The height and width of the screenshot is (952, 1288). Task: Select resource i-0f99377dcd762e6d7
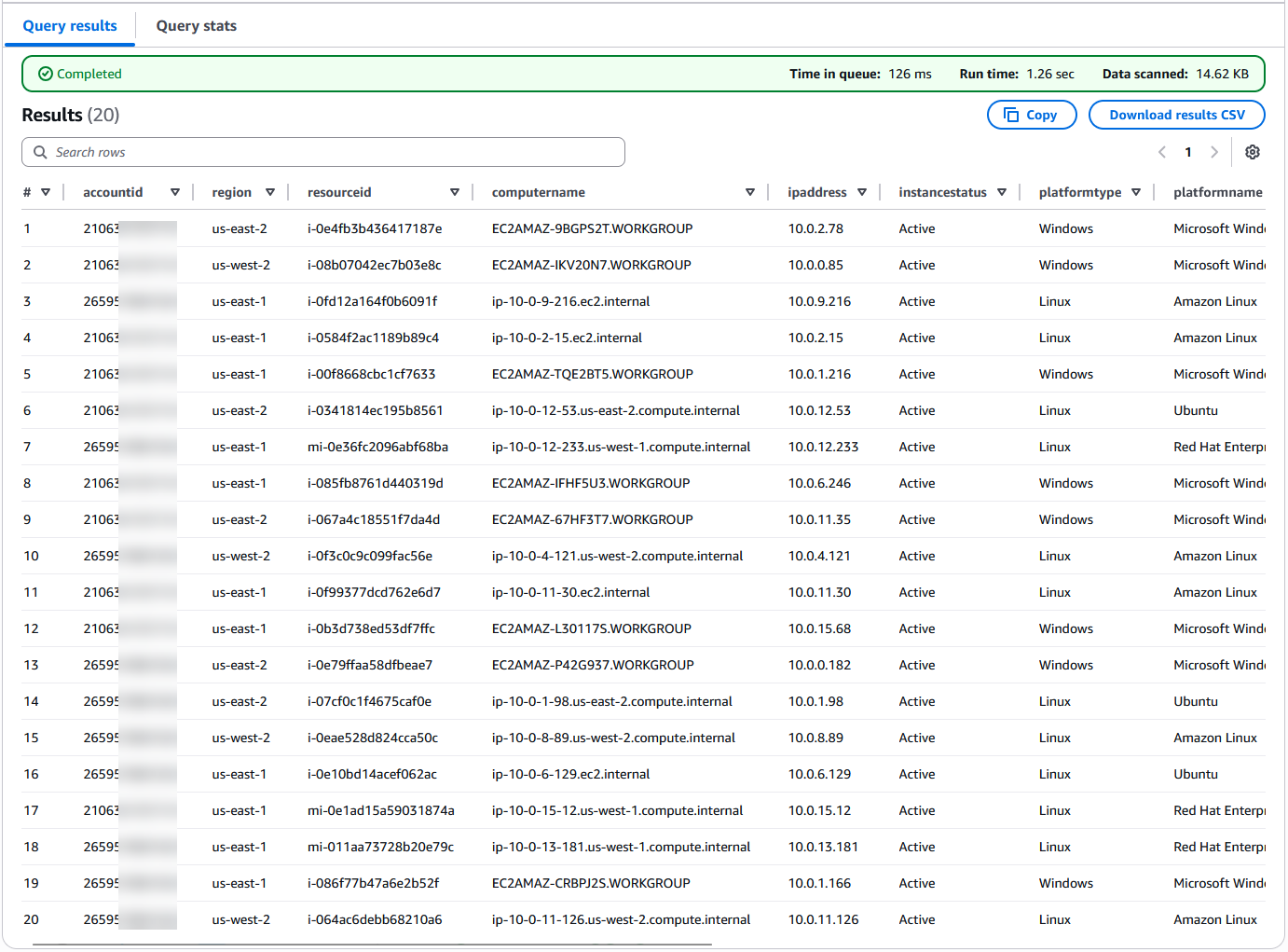coord(375,592)
